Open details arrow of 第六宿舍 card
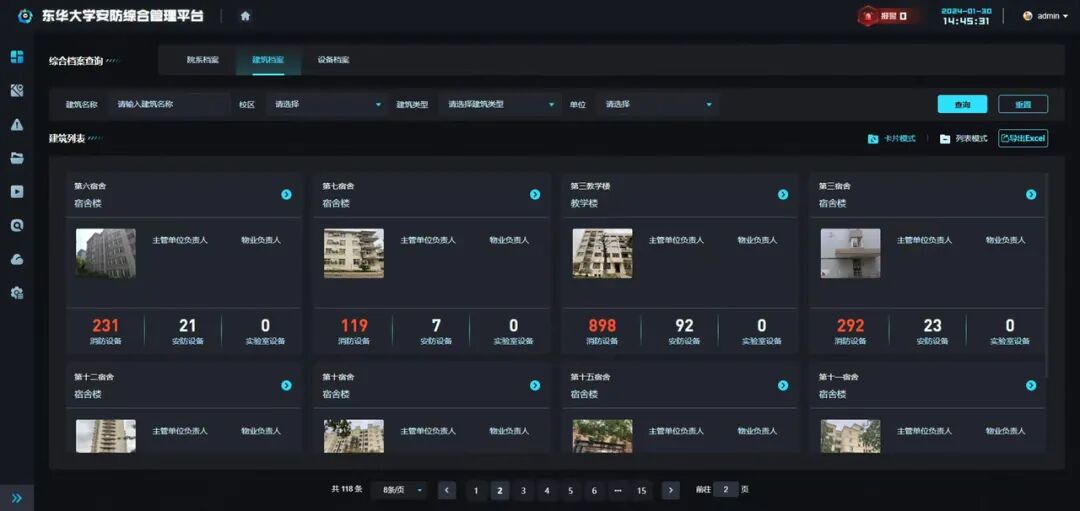 pyautogui.click(x=287, y=194)
